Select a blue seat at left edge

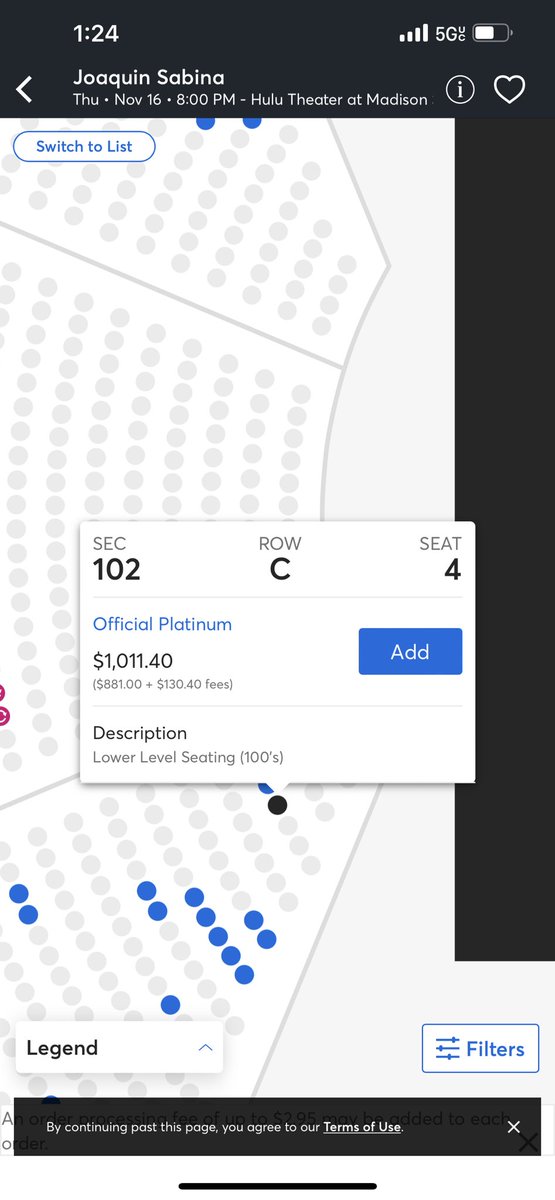[x=18, y=893]
